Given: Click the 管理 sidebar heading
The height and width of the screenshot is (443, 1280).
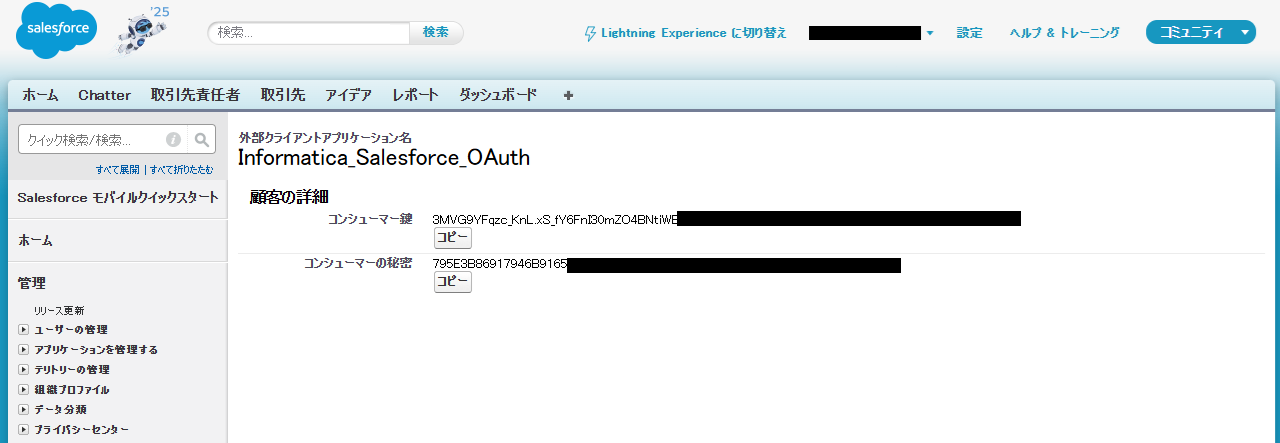Looking at the screenshot, I should coord(32,284).
